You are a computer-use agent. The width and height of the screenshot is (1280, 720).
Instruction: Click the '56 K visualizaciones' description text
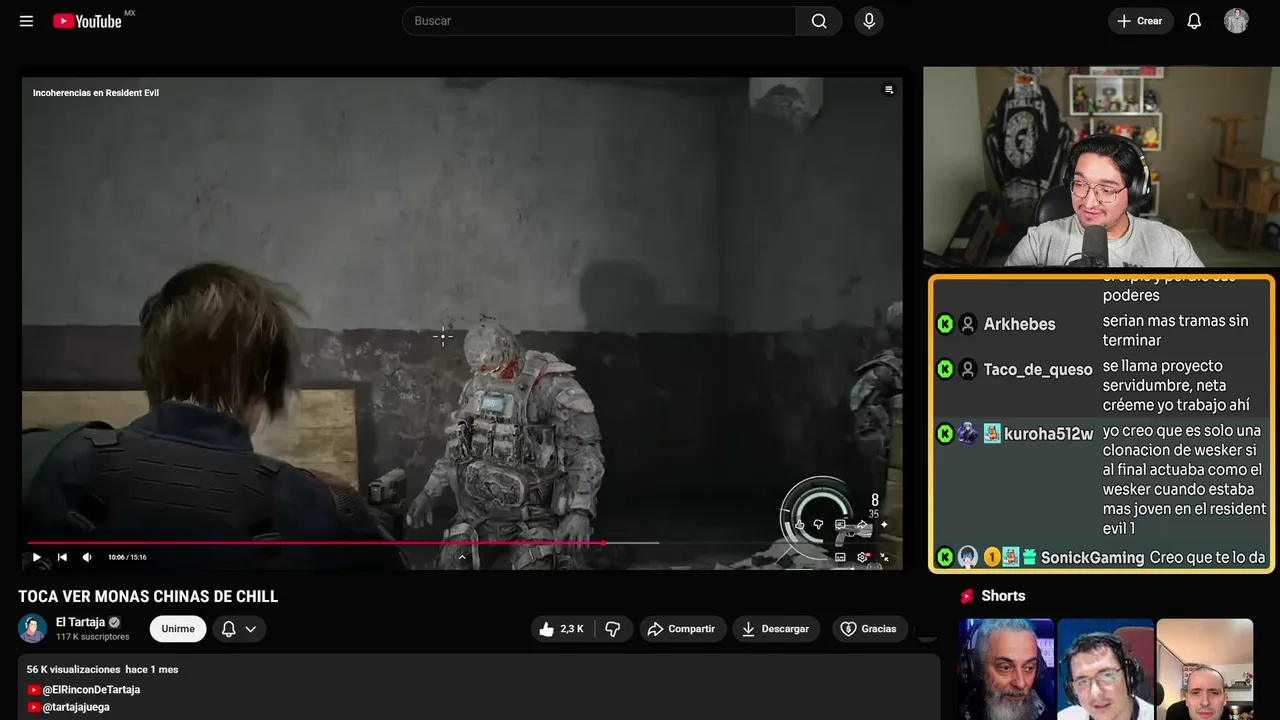click(74, 669)
